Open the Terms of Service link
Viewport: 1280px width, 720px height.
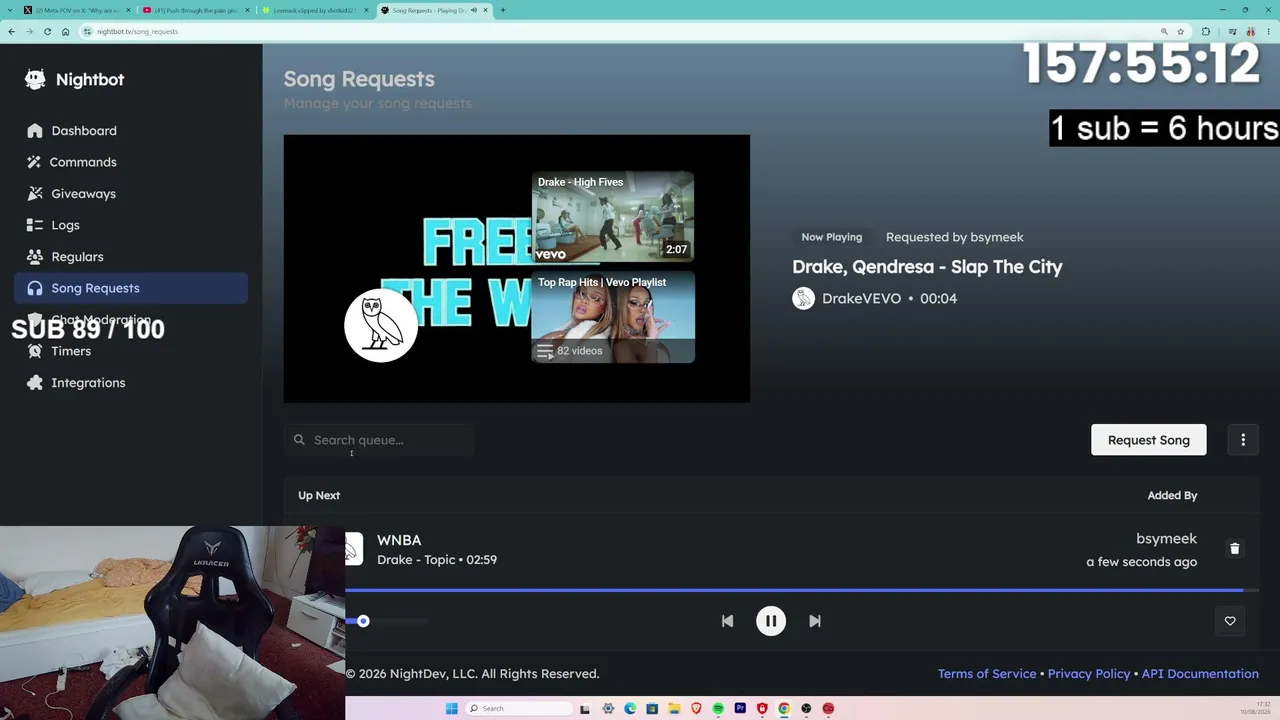pos(987,674)
